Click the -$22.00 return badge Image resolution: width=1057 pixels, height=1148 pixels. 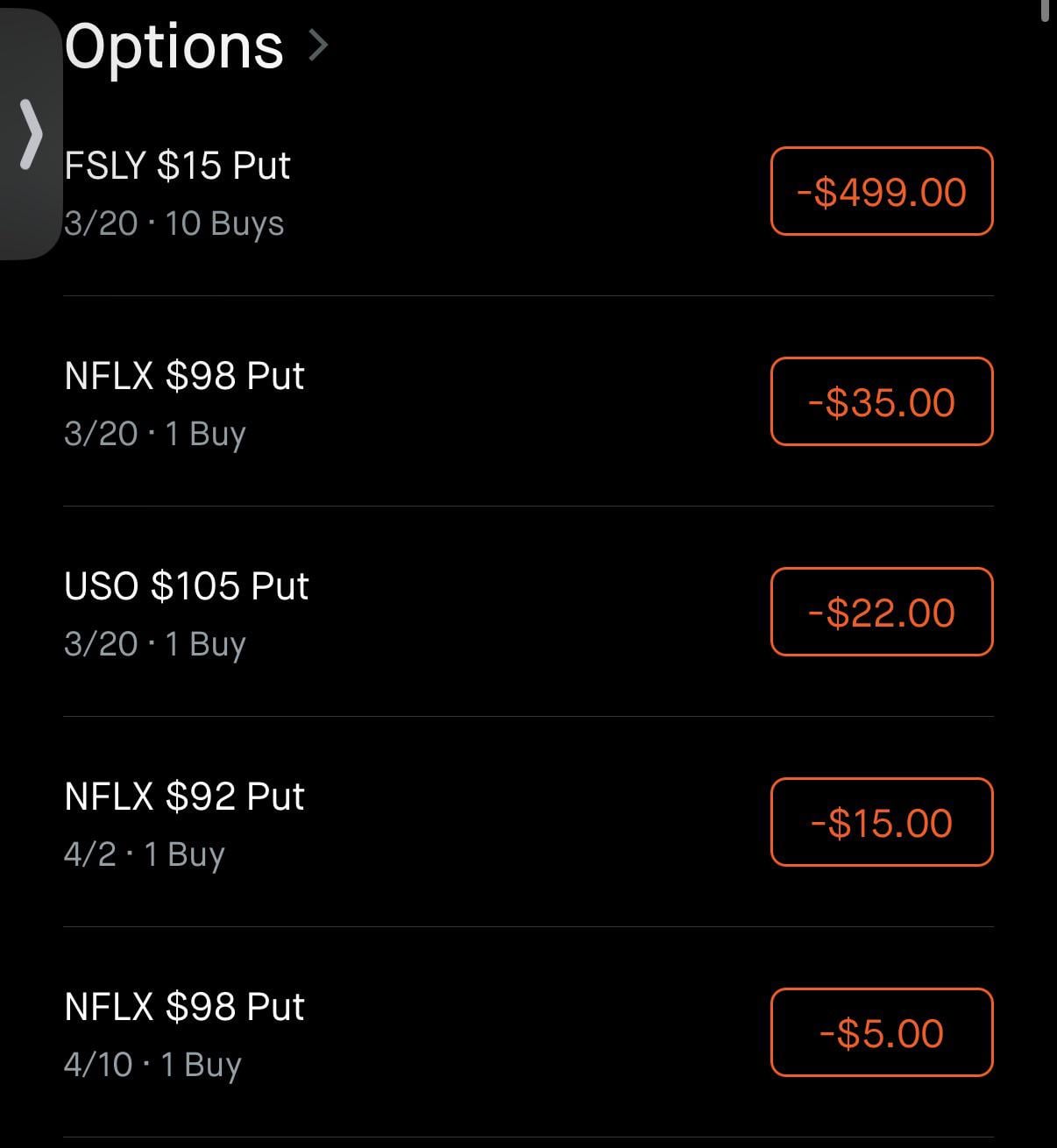881,613
